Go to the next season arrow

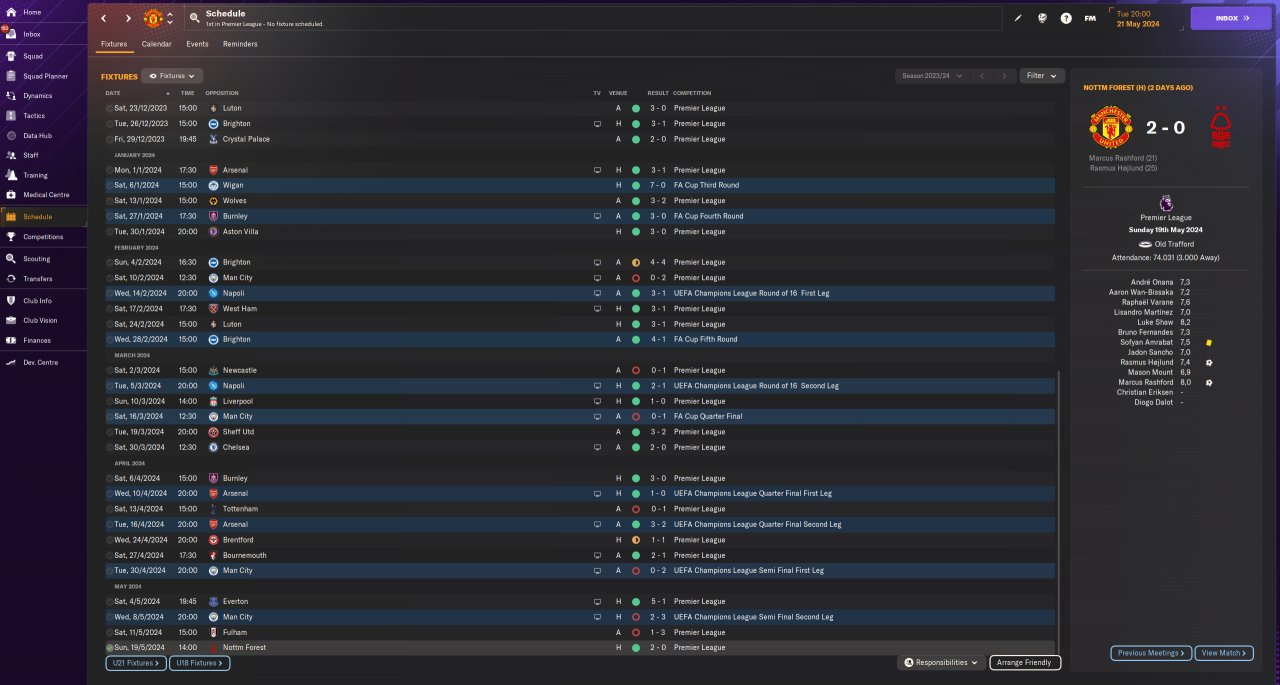pos(1005,75)
